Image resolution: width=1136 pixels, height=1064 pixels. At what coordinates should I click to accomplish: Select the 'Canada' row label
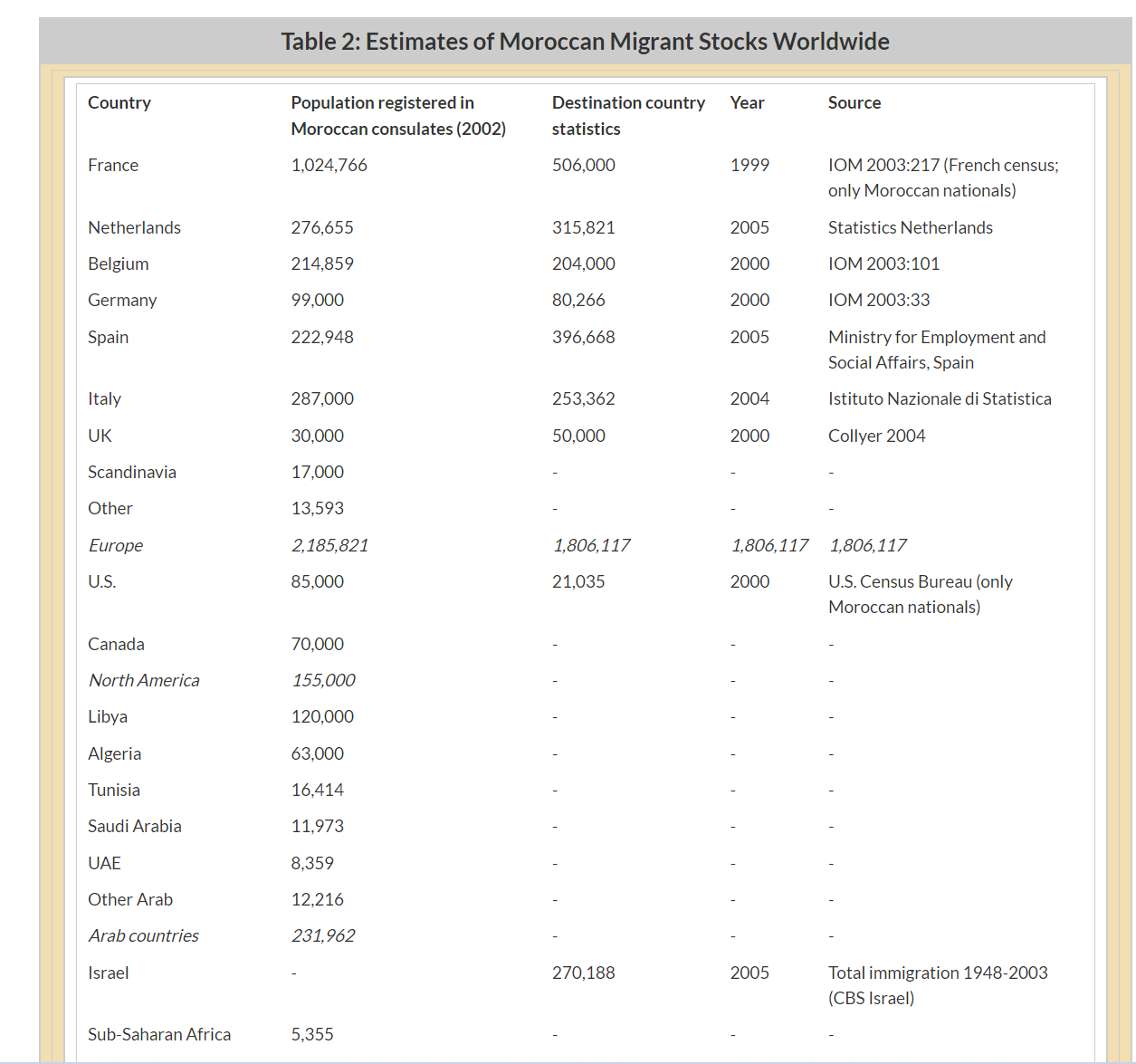point(116,644)
